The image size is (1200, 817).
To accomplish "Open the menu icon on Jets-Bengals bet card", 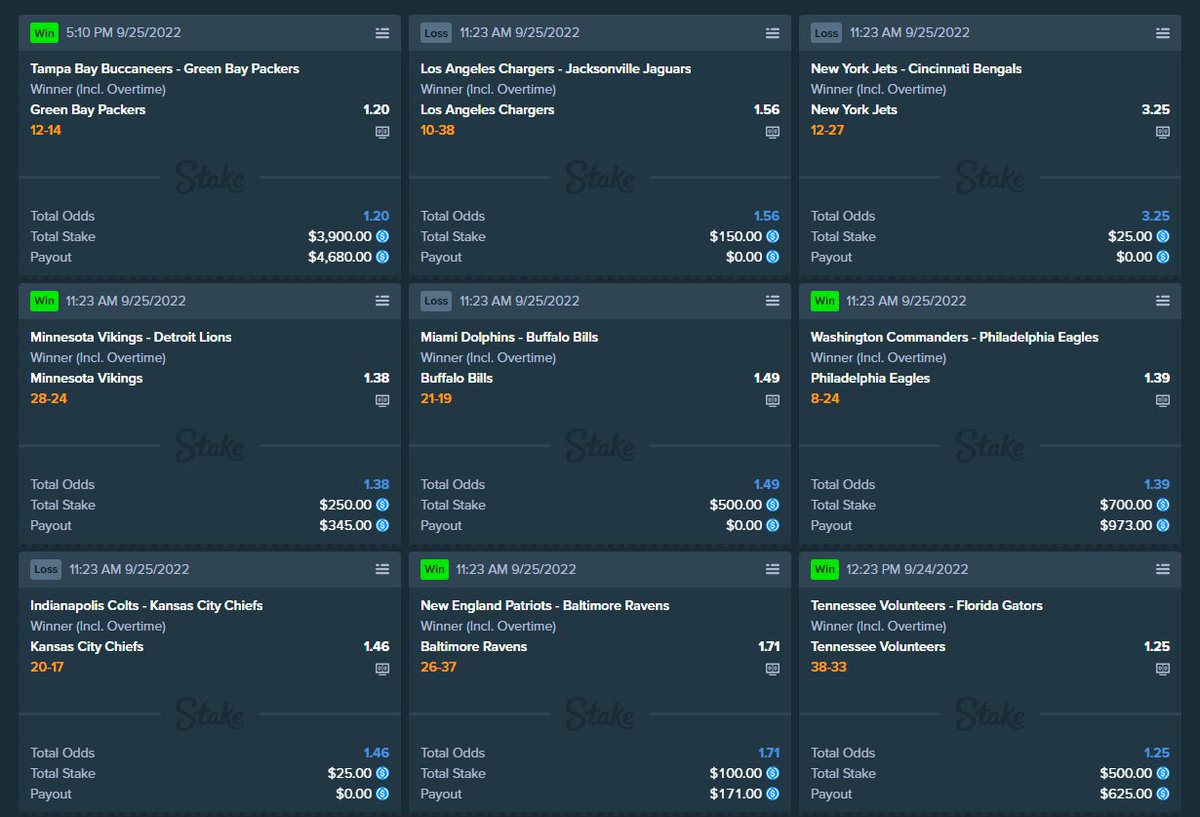I will 1162,33.
